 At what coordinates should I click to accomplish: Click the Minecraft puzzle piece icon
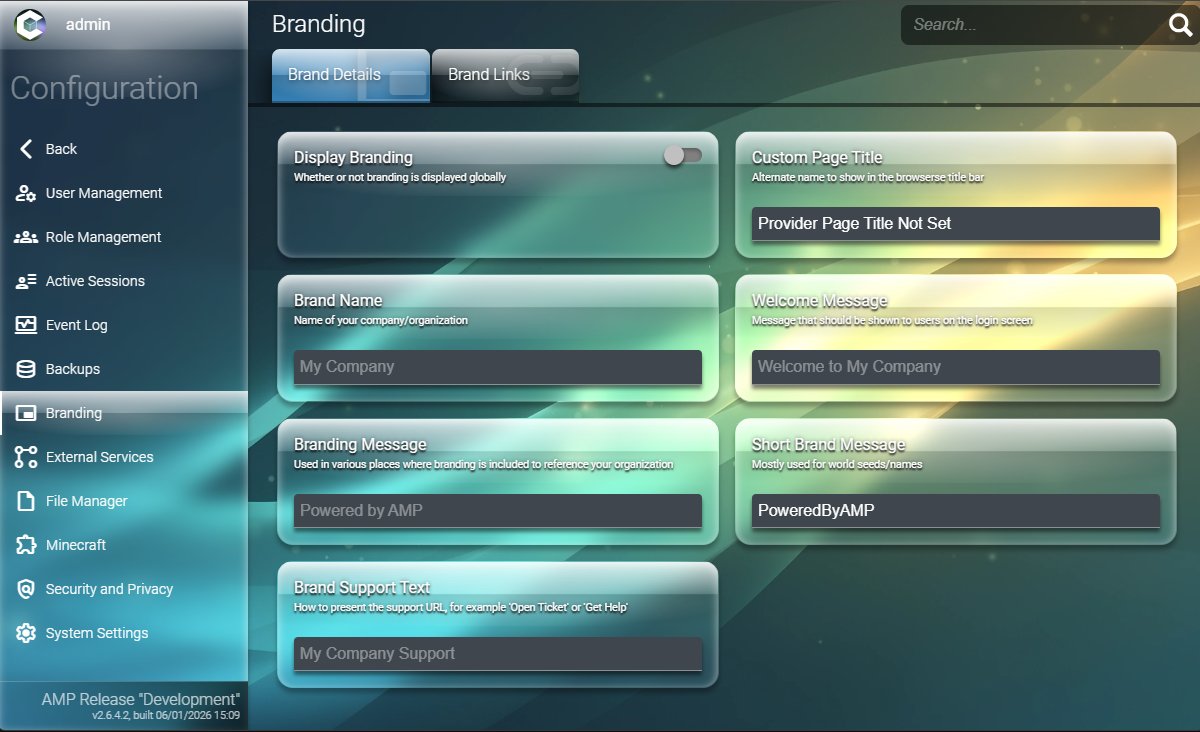26,545
